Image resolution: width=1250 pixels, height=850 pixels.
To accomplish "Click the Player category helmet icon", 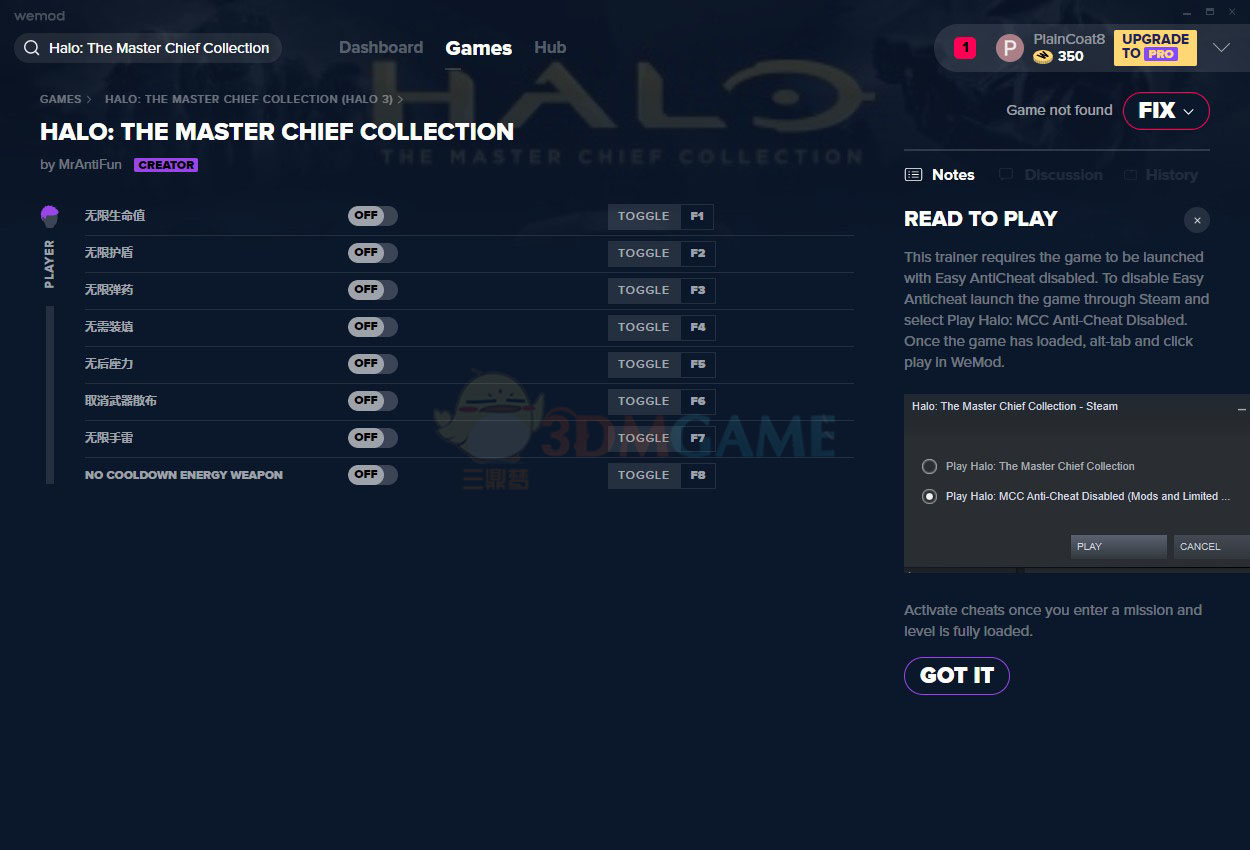I will click(x=50, y=216).
